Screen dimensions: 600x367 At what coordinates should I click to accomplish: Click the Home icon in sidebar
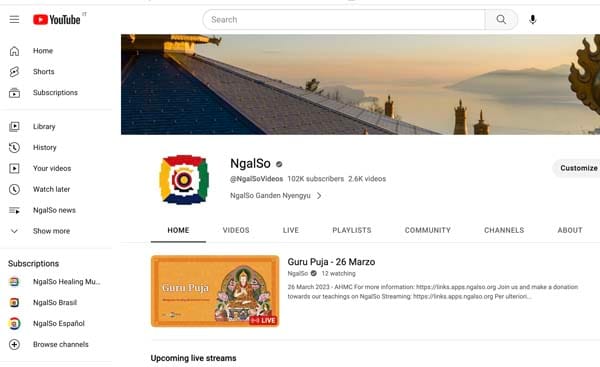click(x=14, y=51)
